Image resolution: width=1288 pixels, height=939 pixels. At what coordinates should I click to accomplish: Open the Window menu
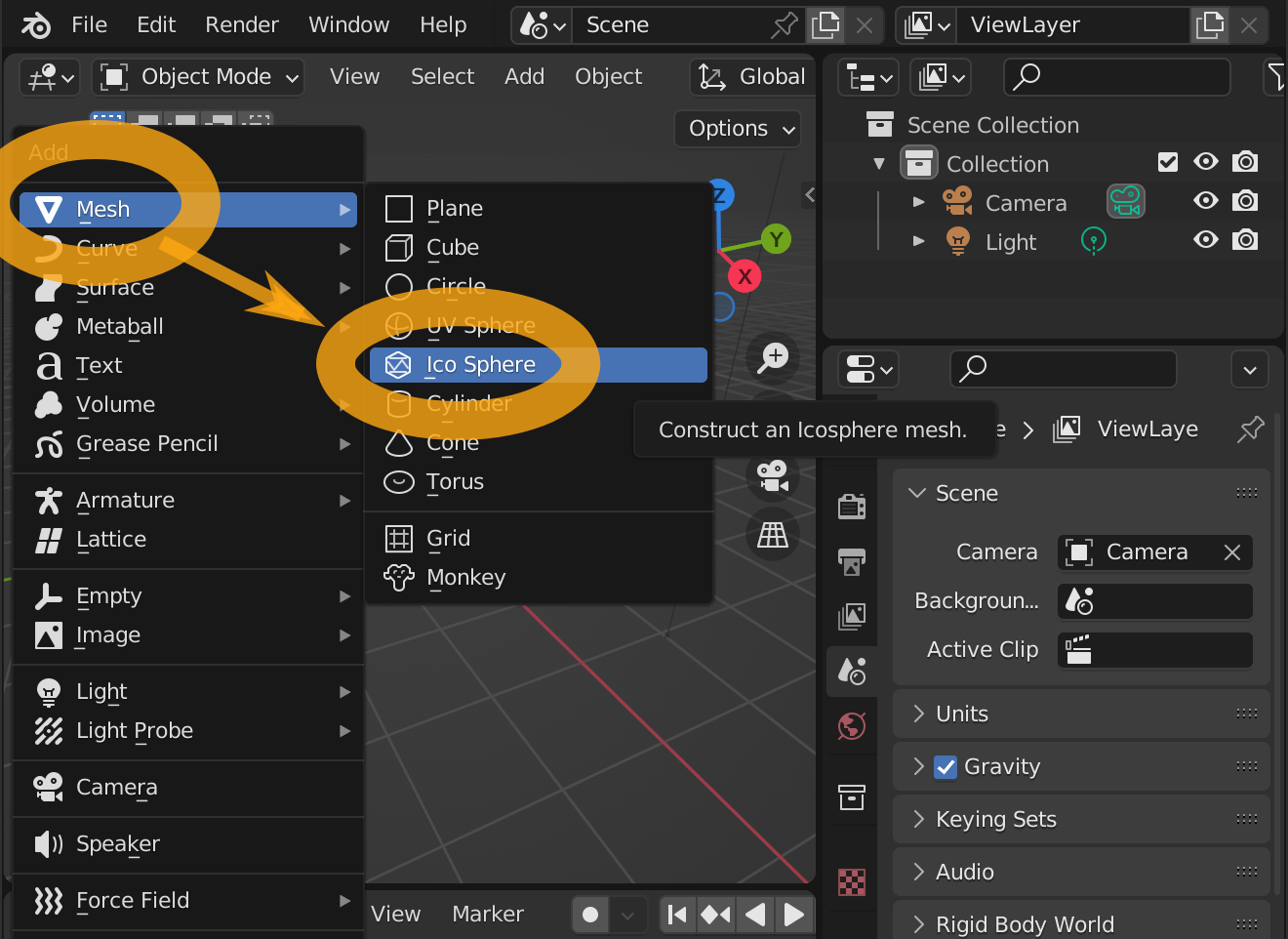[x=348, y=24]
